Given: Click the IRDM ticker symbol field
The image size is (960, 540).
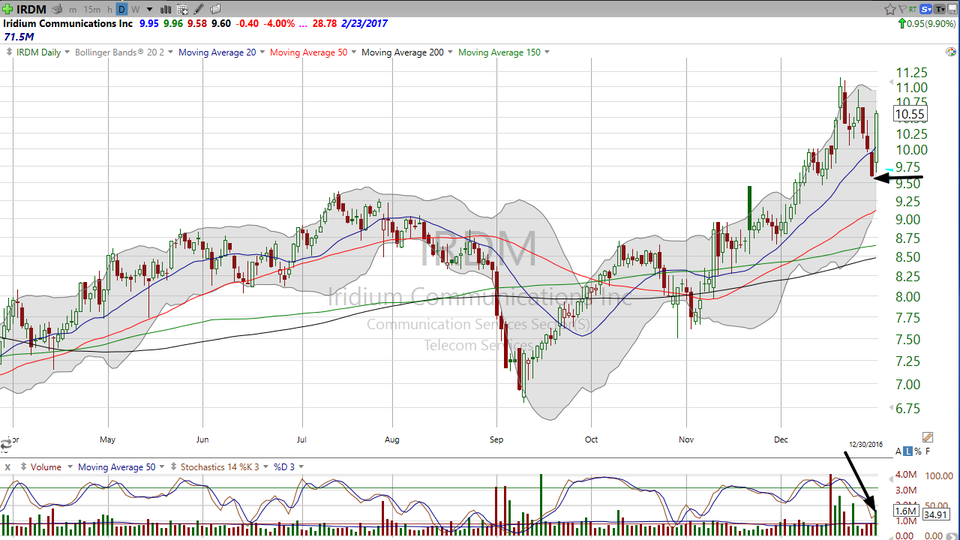Looking at the screenshot, I should click(31, 9).
